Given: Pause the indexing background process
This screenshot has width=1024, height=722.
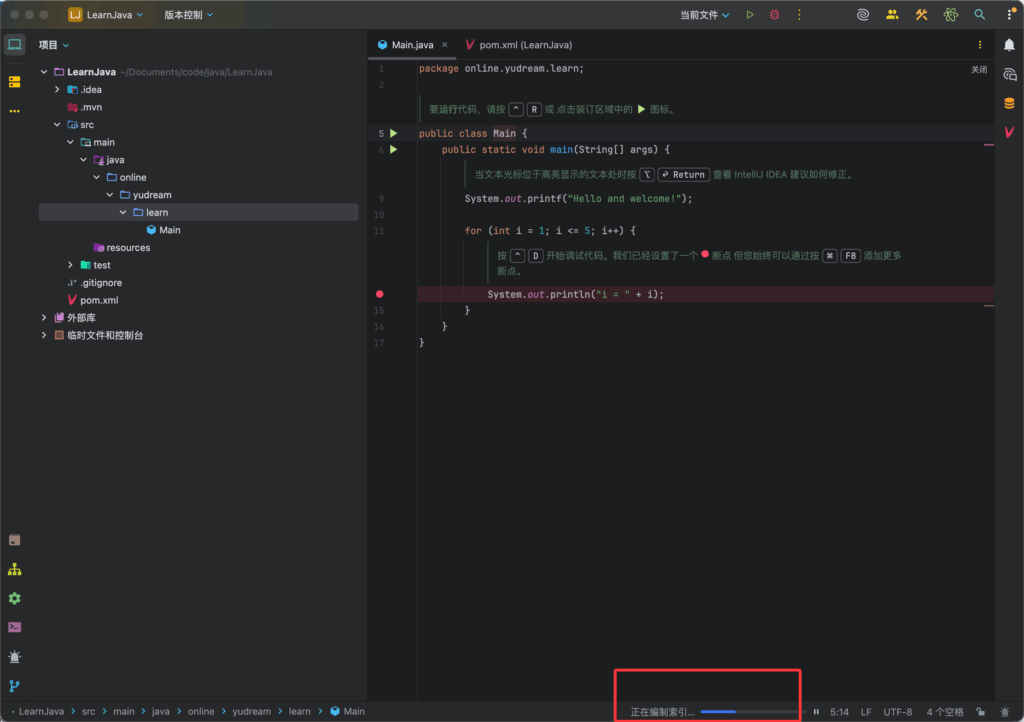Looking at the screenshot, I should (x=816, y=712).
